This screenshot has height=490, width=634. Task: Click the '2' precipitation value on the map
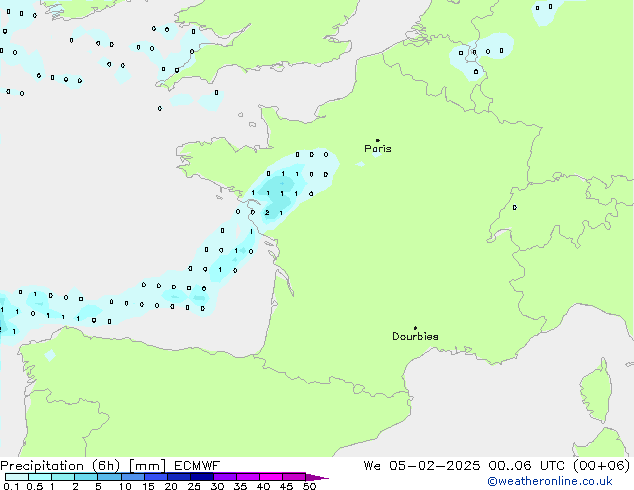(267, 213)
